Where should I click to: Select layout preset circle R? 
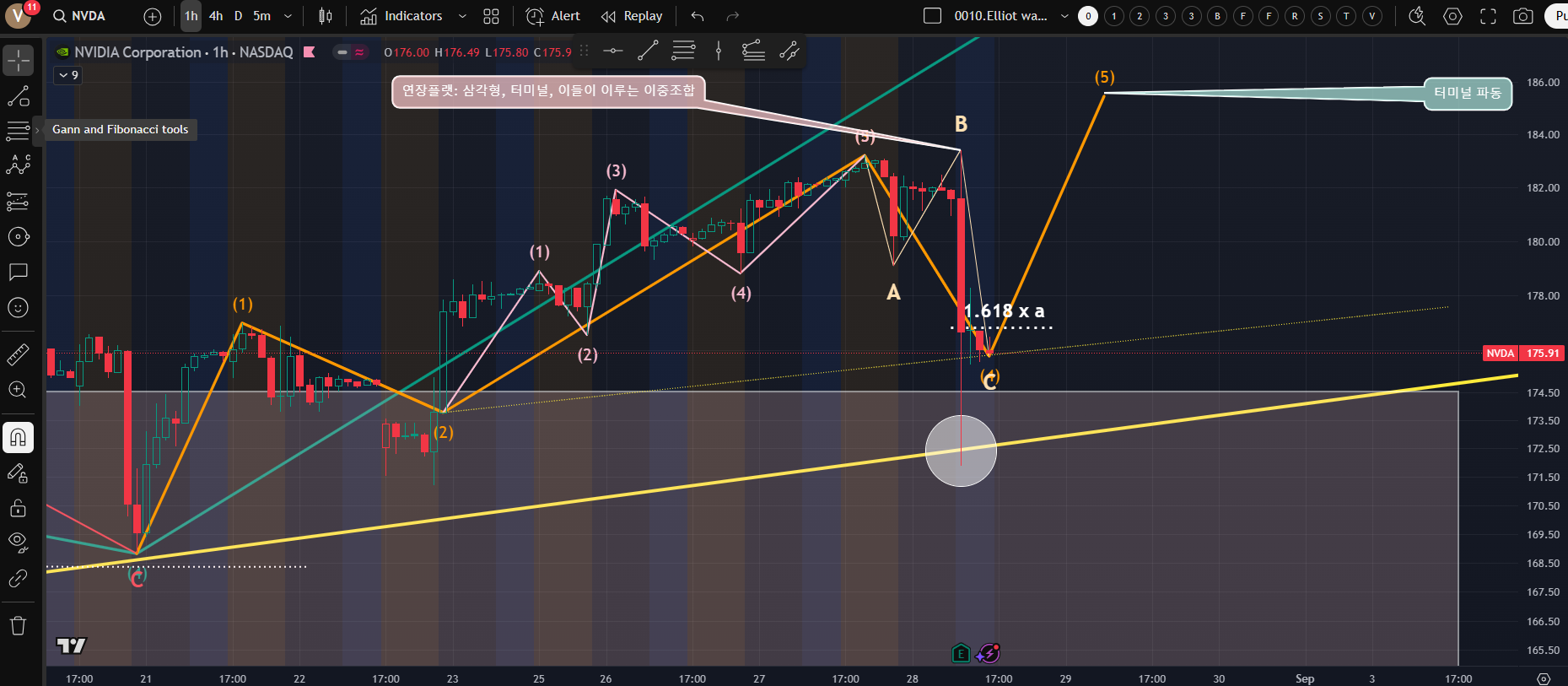(1295, 16)
